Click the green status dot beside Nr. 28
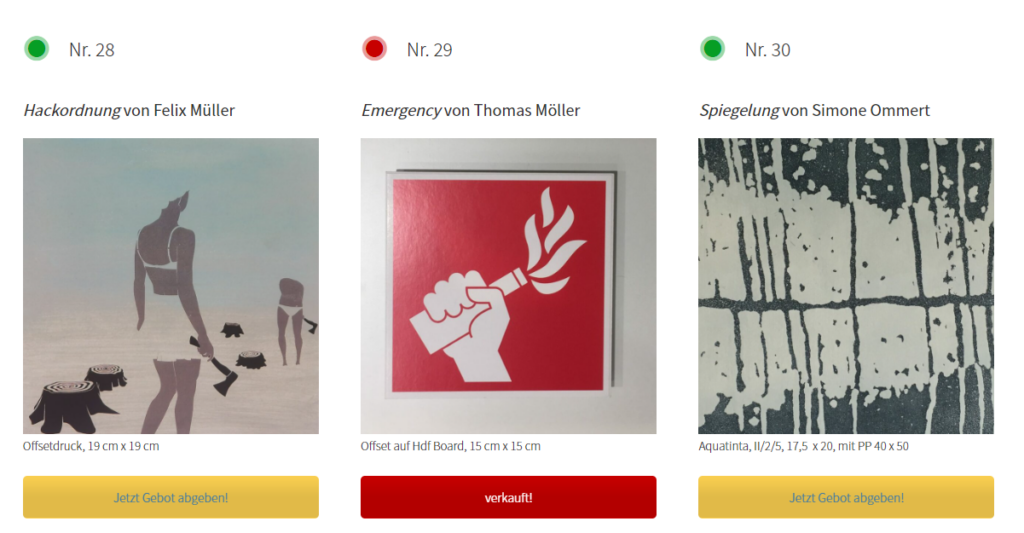Image resolution: width=1024 pixels, height=533 pixels. [37, 48]
